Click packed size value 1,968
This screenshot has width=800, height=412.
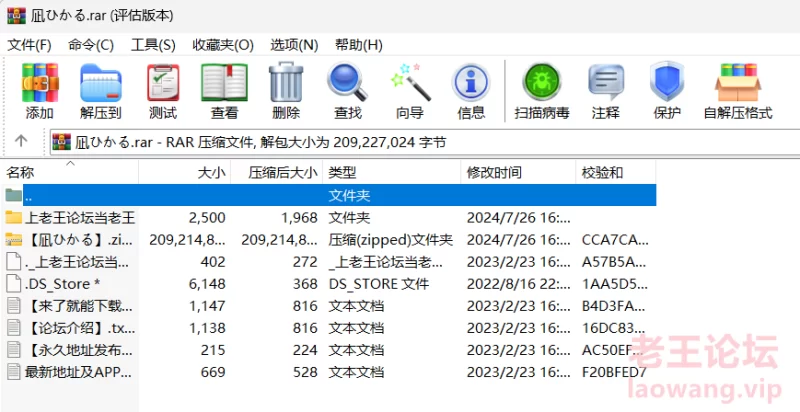[299, 218]
